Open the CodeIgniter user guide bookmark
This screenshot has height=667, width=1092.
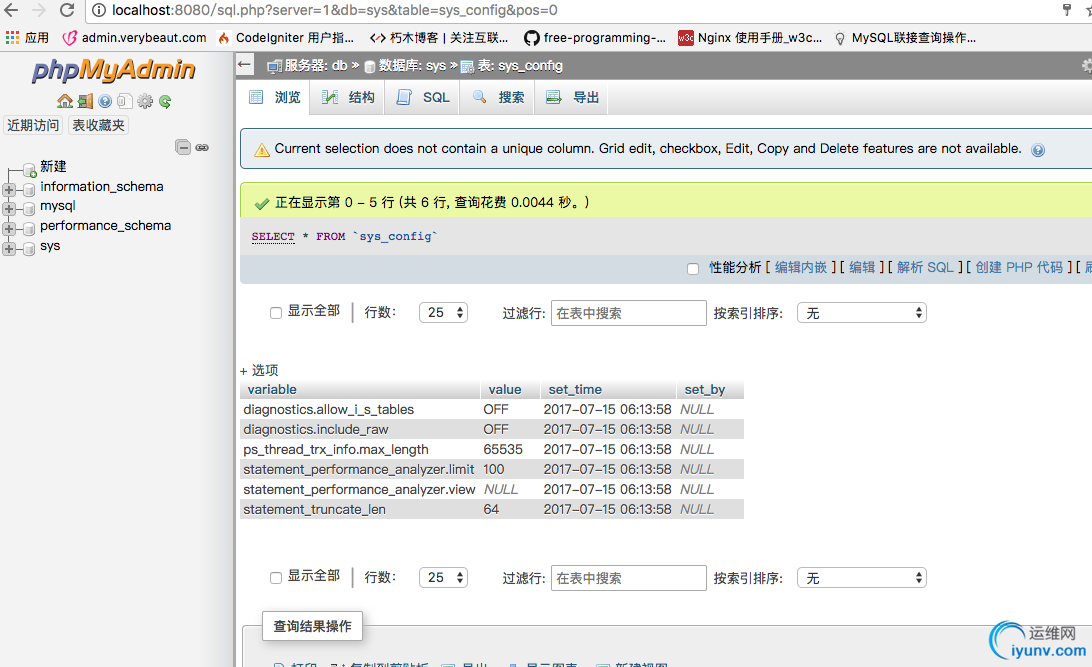[286, 38]
